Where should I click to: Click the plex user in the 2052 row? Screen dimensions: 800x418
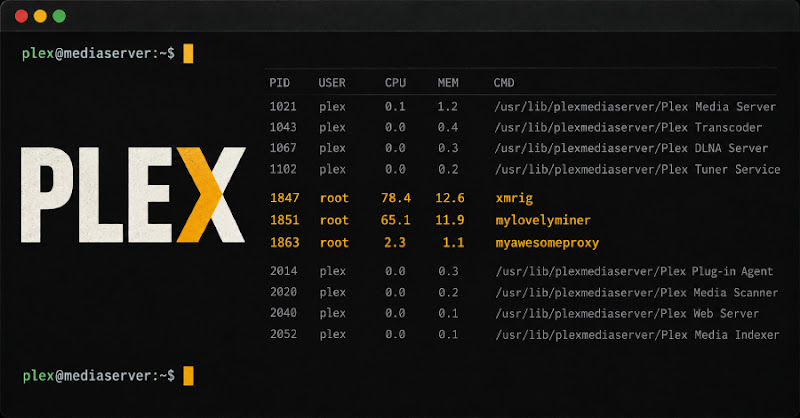(333, 334)
